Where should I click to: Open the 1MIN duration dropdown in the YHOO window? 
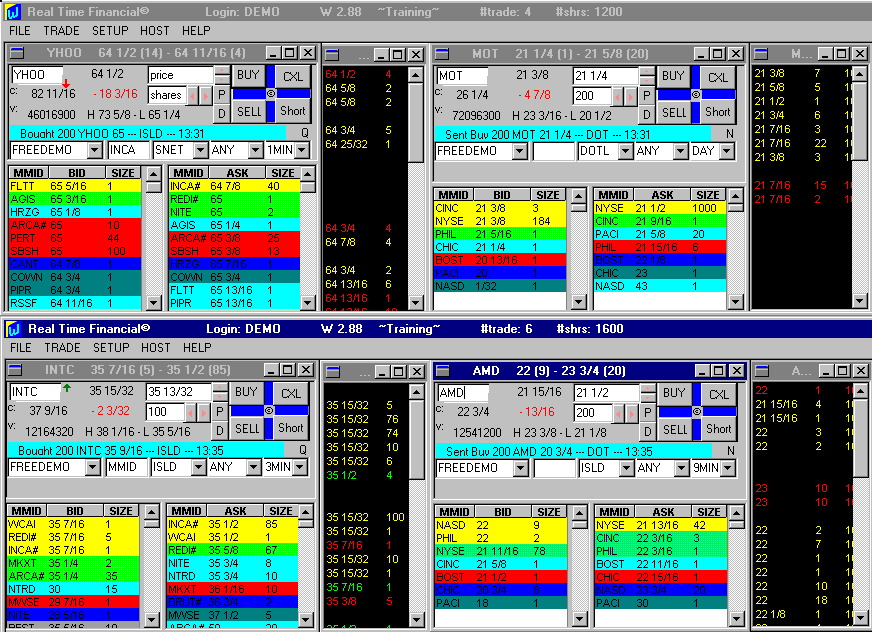point(302,150)
